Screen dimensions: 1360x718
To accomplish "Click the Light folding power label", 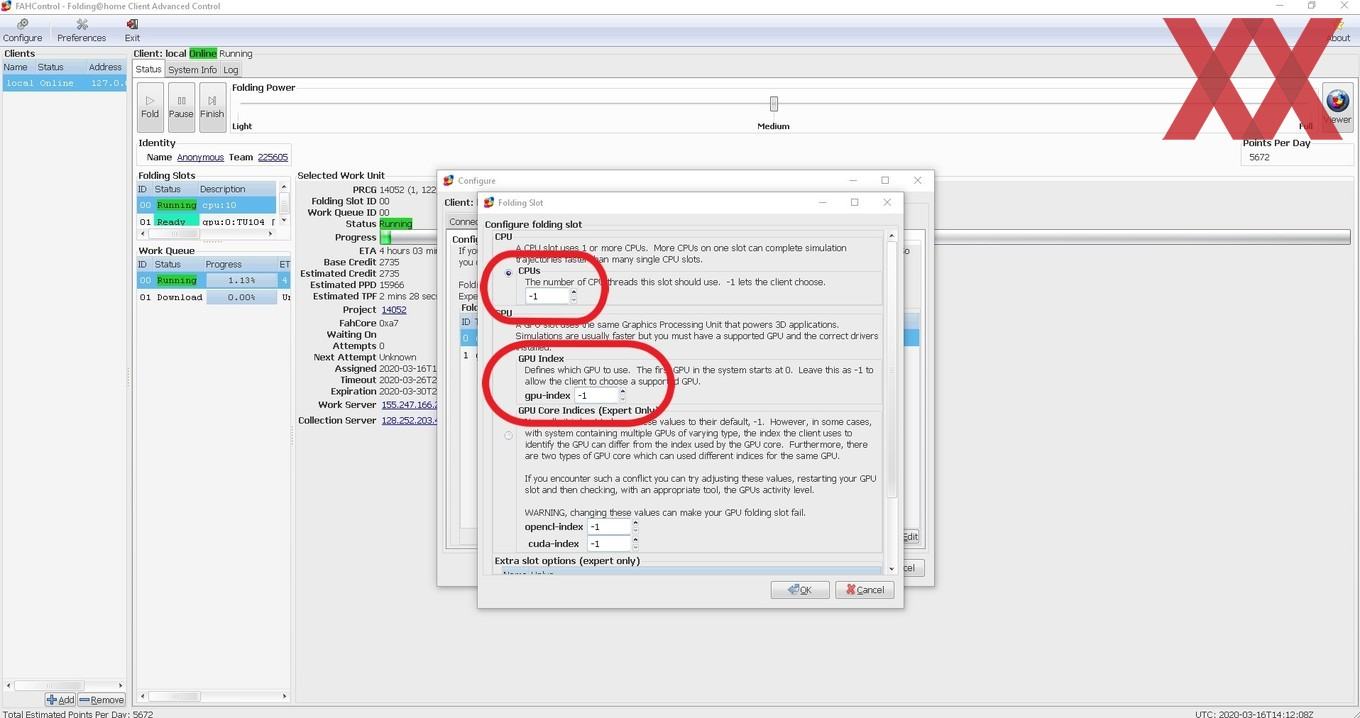I will pyautogui.click(x=242, y=126).
